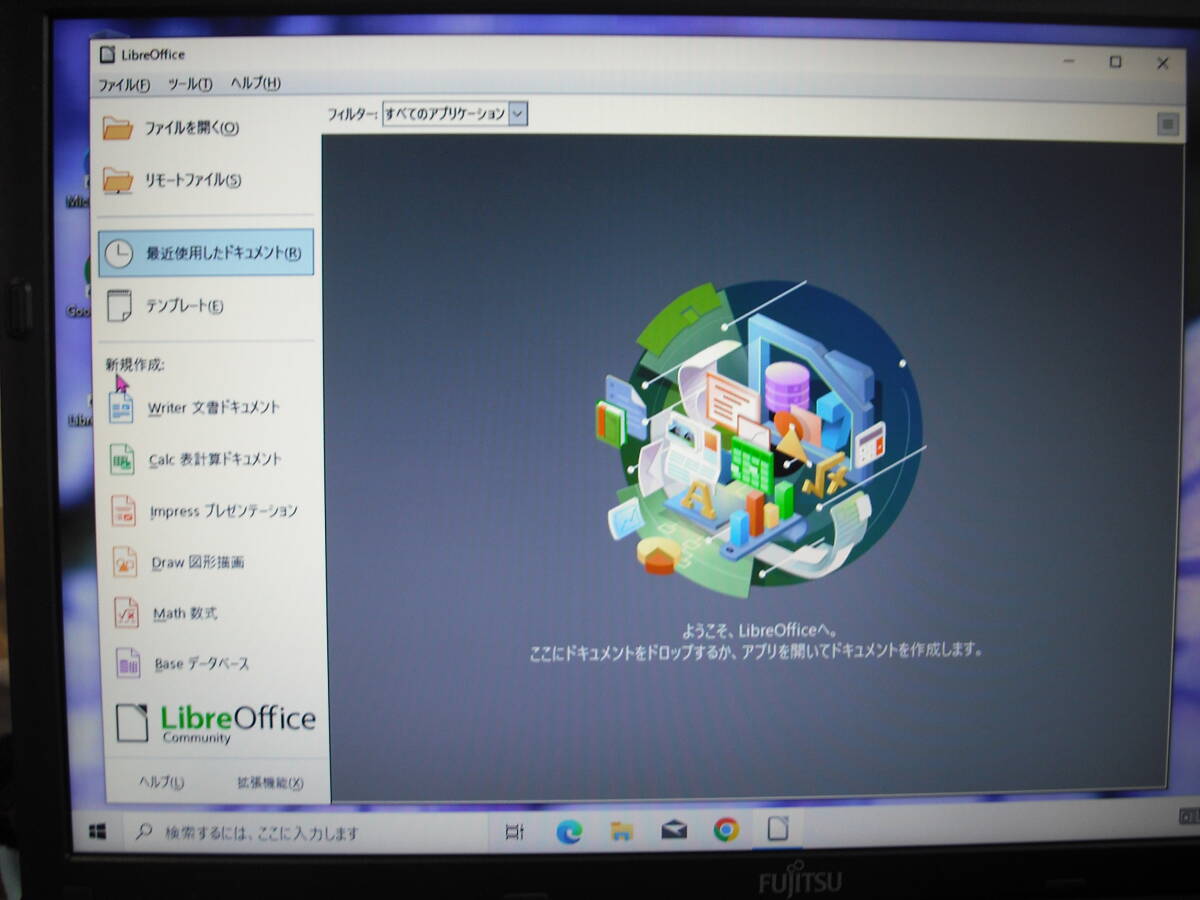Click the ヘルプ(L) button at sidebar bottom
This screenshot has width=1200, height=900.
(x=161, y=782)
